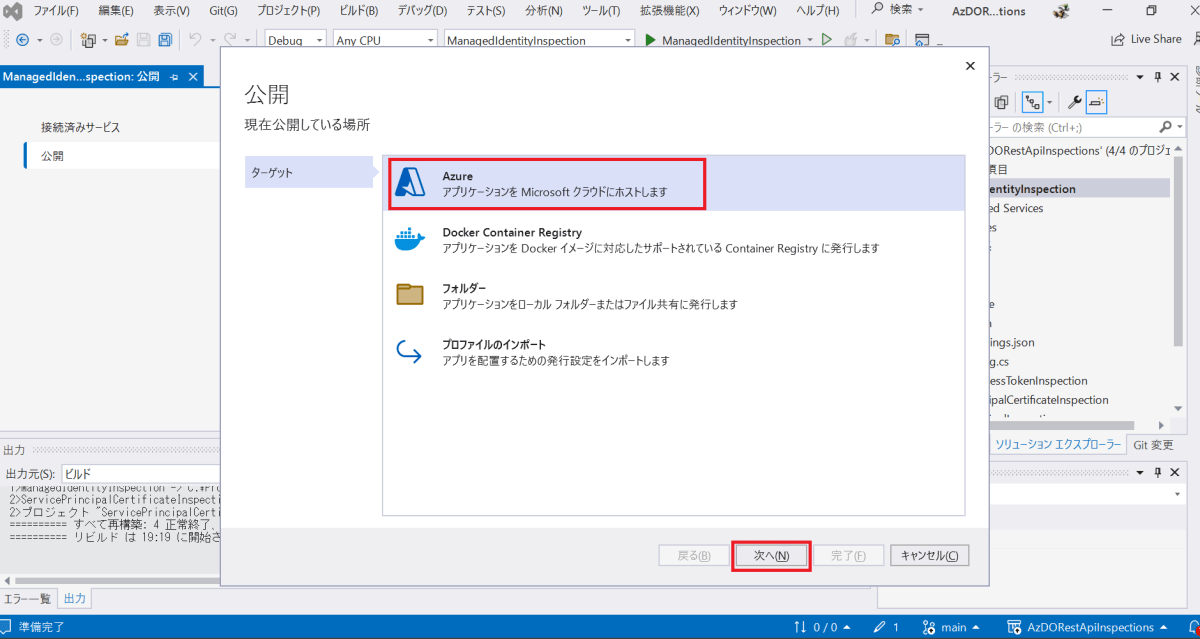Click start without debugging outline play icon
Viewport: 1200px width, 639px height.
[826, 40]
